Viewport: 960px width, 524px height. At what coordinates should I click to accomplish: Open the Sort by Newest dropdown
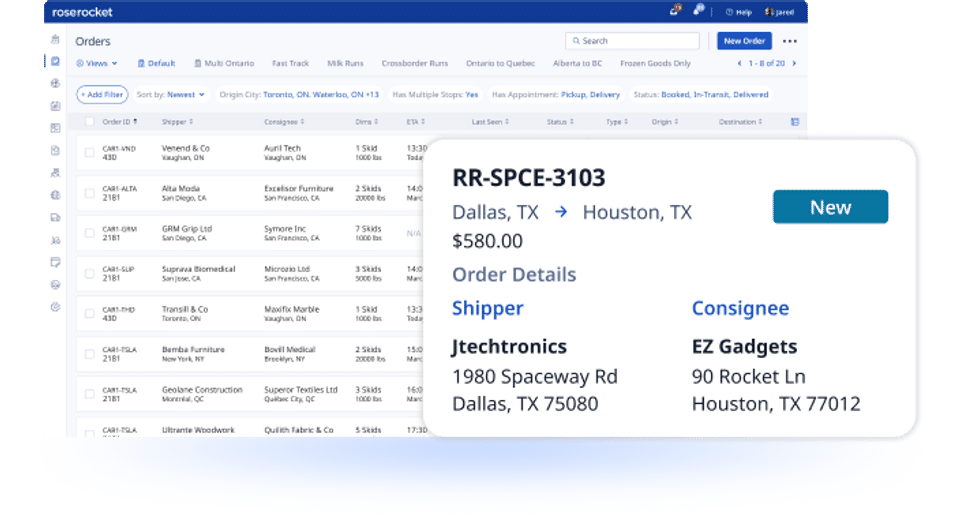click(171, 94)
